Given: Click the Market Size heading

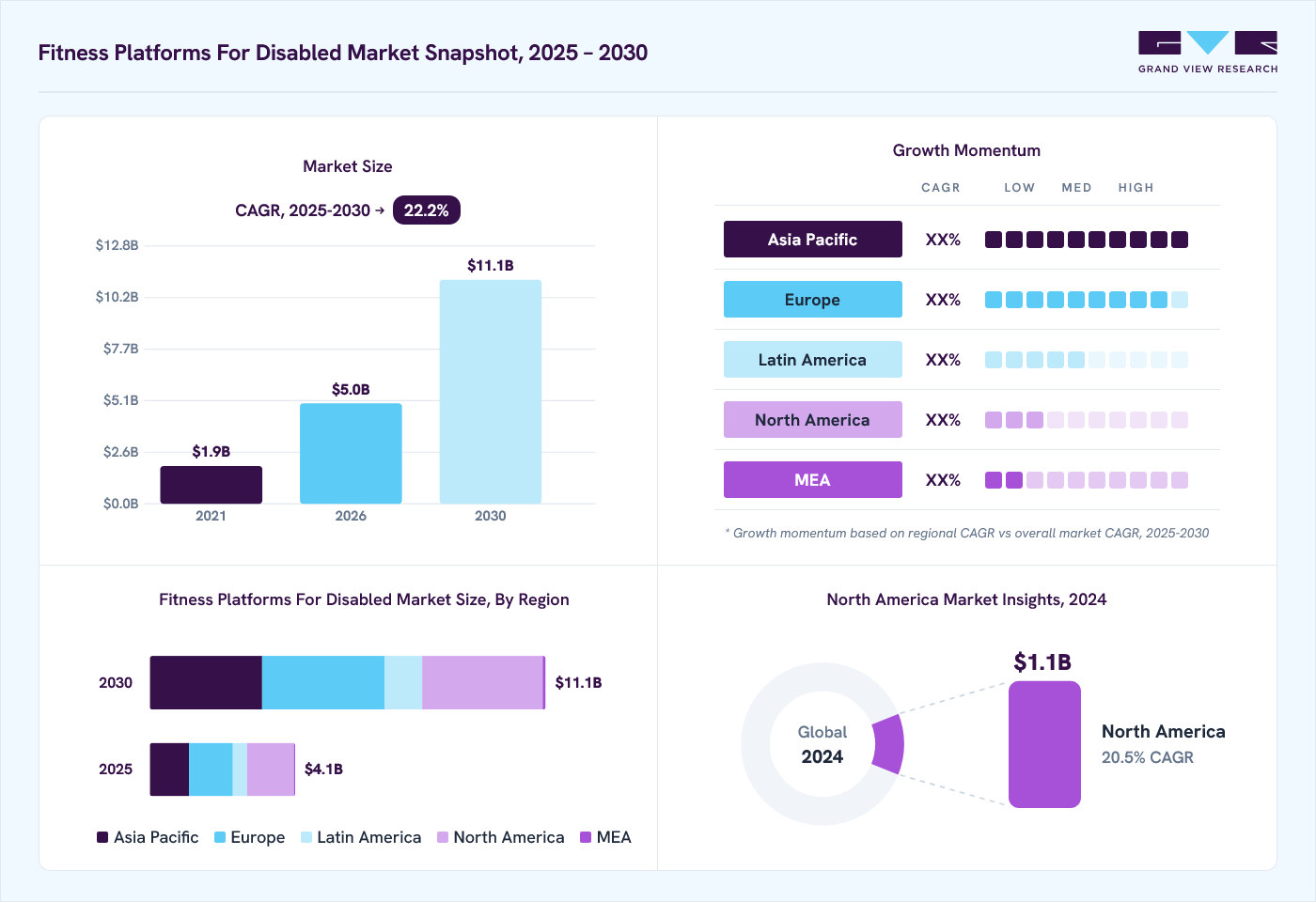Looking at the screenshot, I should [x=348, y=166].
